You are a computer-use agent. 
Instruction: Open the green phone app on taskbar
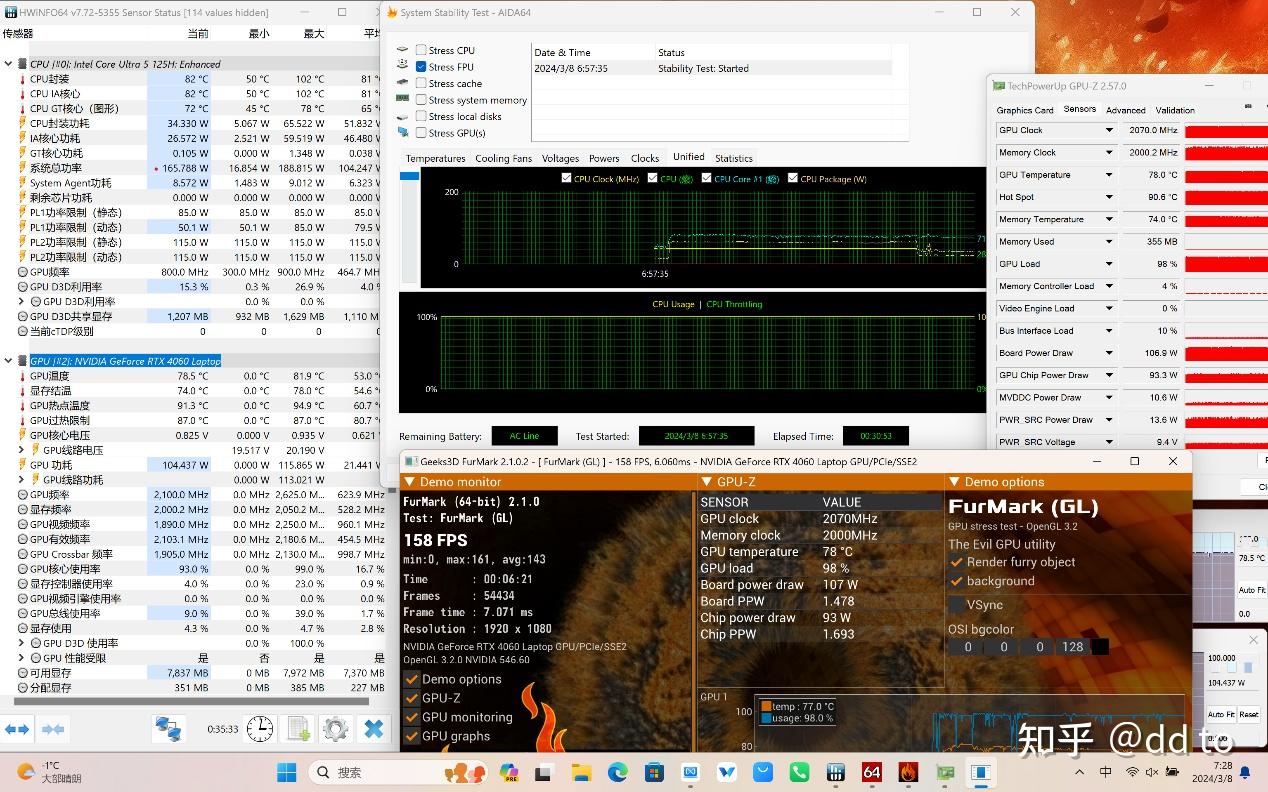(799, 772)
